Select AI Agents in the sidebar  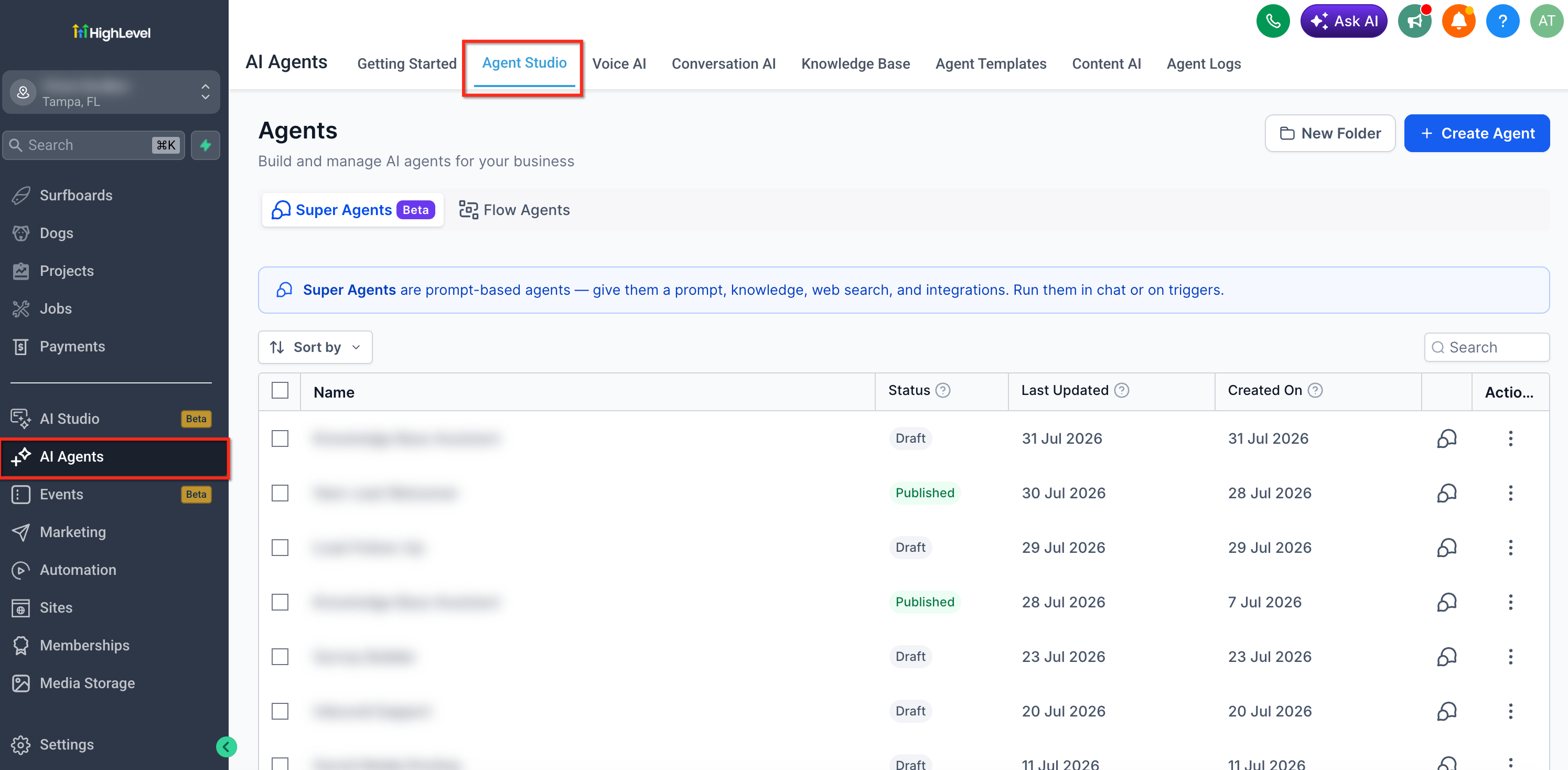[115, 456]
